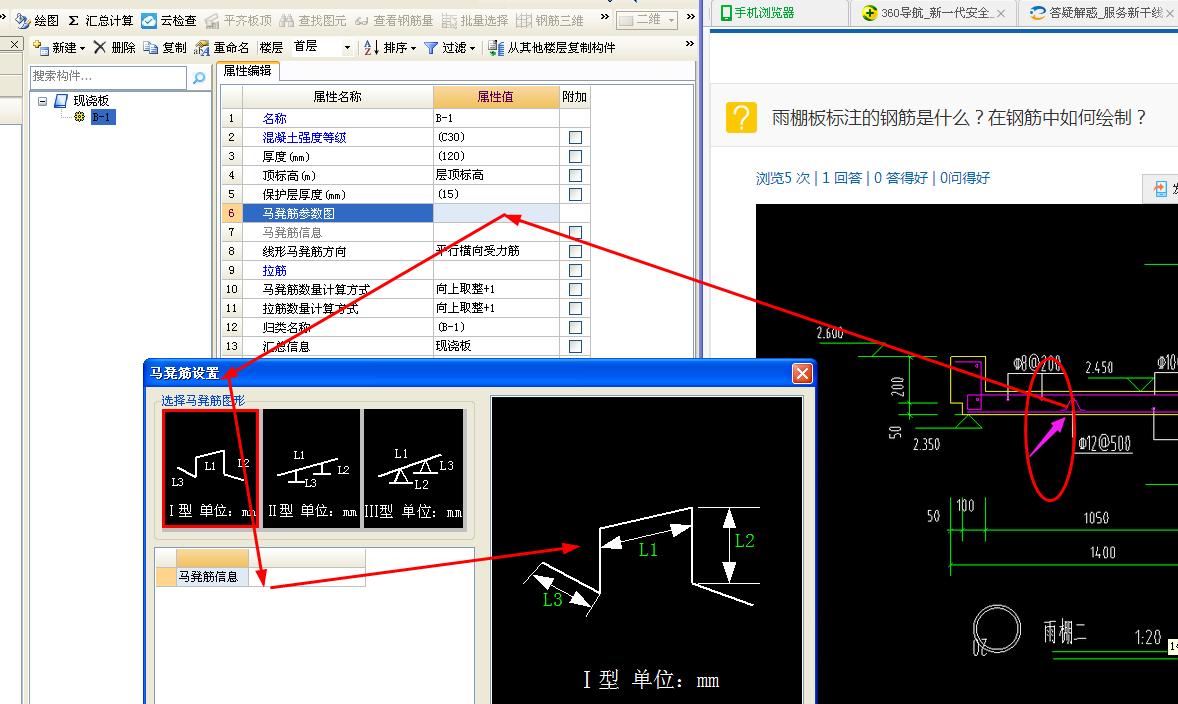Open the 1 回答 link

(841, 178)
